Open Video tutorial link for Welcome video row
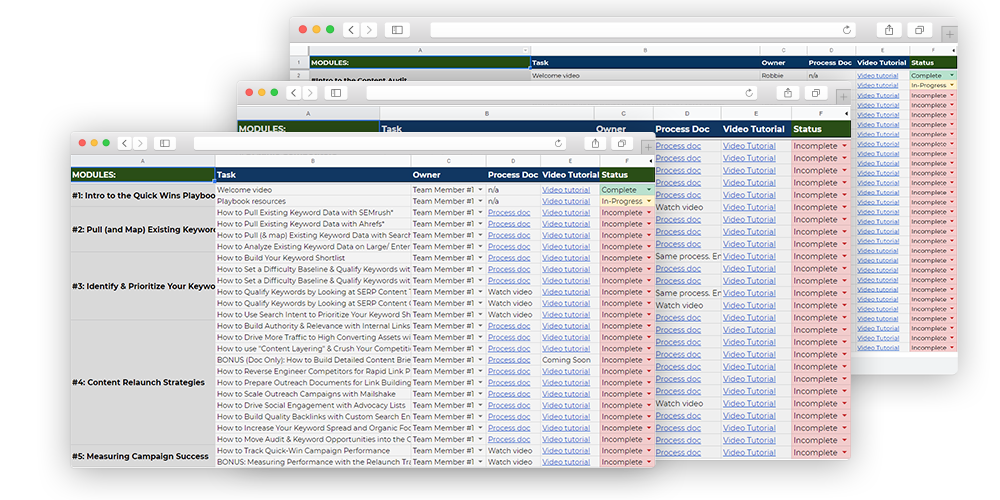 point(566,189)
